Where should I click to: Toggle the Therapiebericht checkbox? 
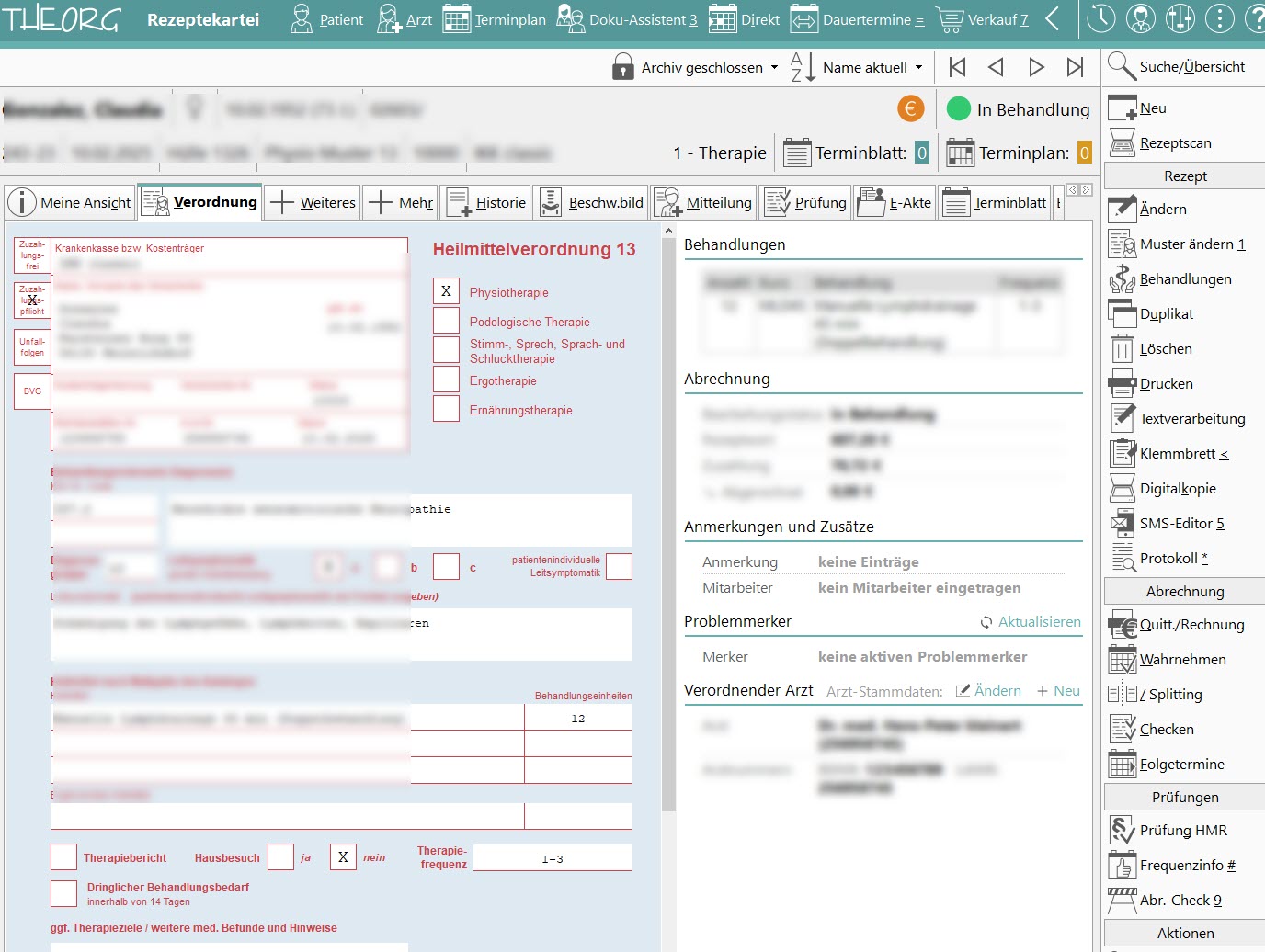pyautogui.click(x=63, y=856)
